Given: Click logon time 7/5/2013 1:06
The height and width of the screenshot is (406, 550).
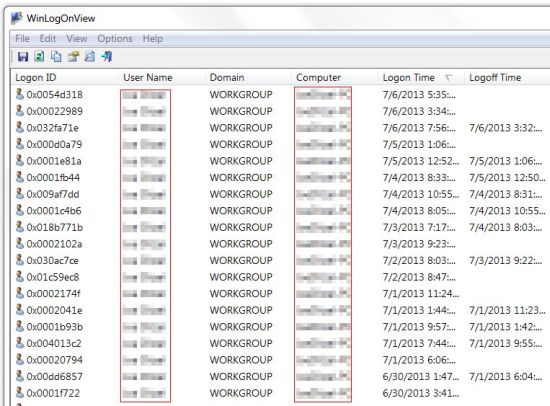Looking at the screenshot, I should point(419,144).
